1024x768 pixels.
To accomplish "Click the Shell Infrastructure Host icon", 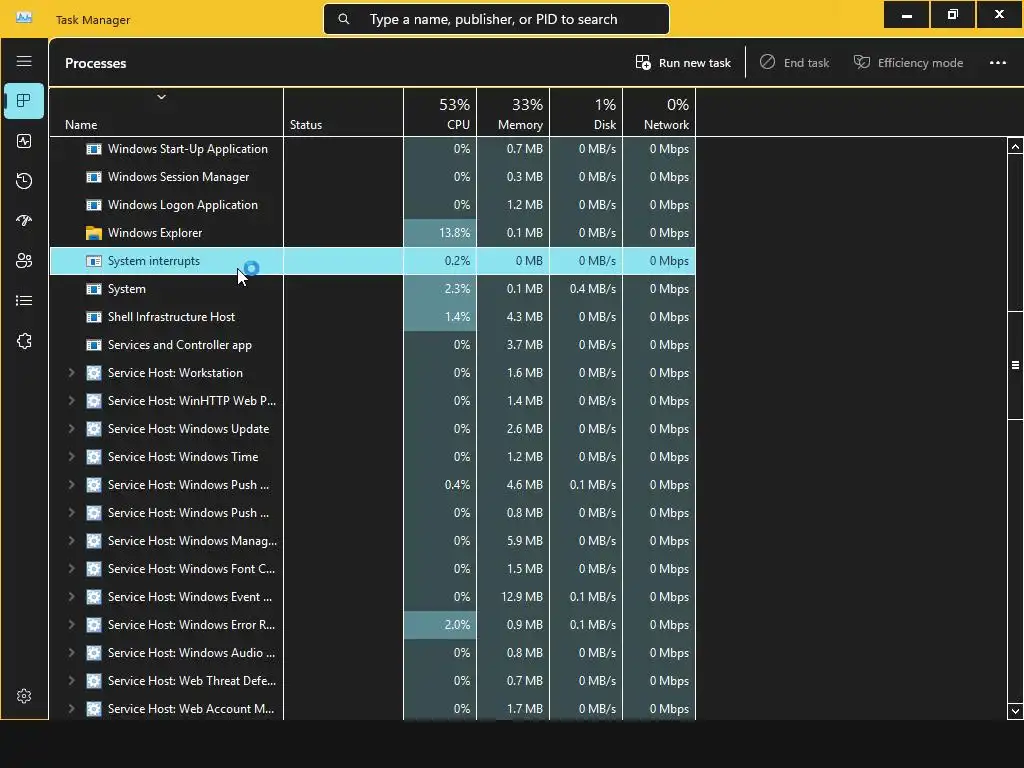I will pos(94,317).
